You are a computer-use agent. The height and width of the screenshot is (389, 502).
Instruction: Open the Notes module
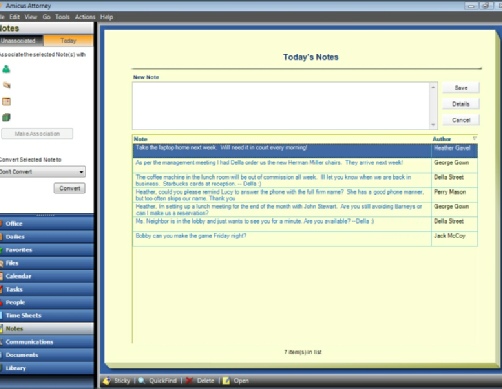(x=47, y=329)
